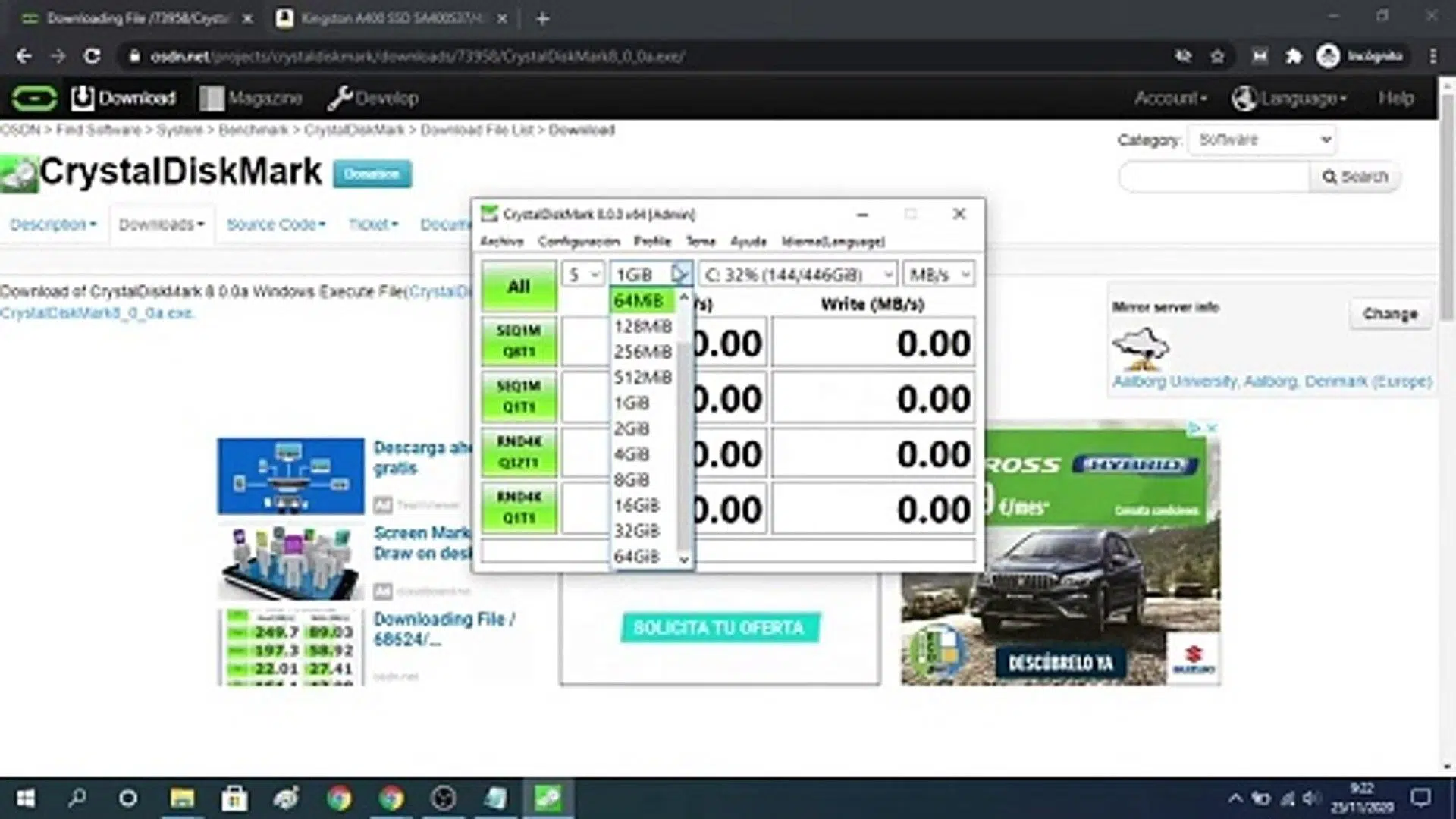Open the Archivo menu in CrystalDiskMark

pyautogui.click(x=501, y=241)
